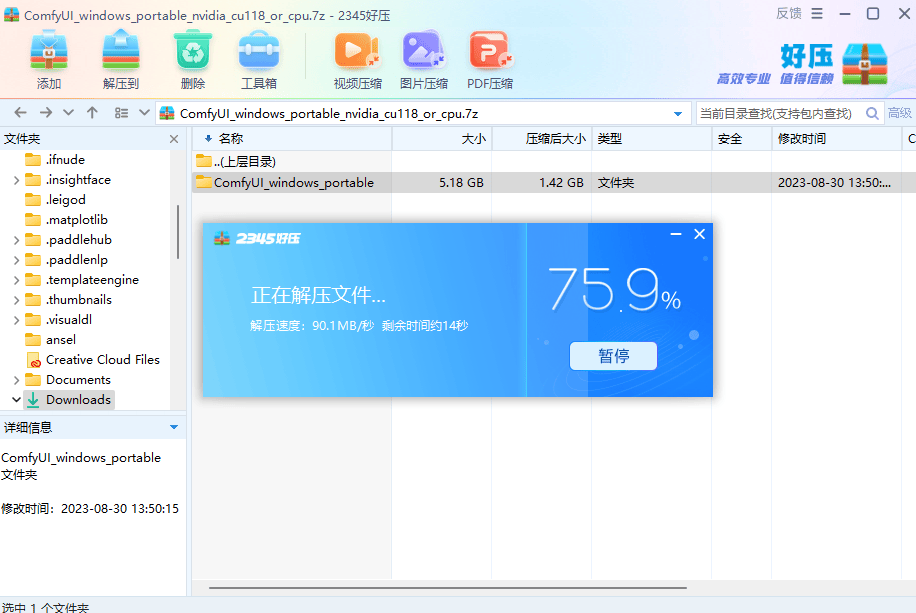Click the 删除 (Delete) trash icon
The height and width of the screenshot is (613, 916).
pyautogui.click(x=193, y=60)
